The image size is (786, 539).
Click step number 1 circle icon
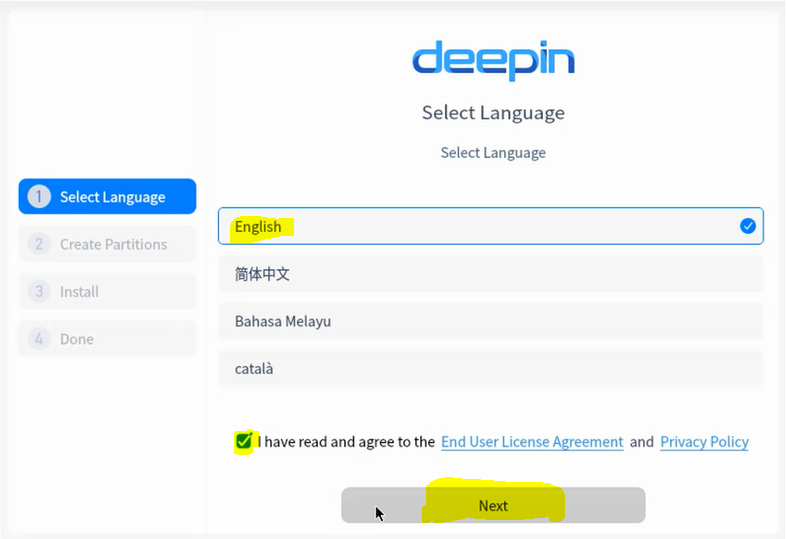pyautogui.click(x=39, y=197)
